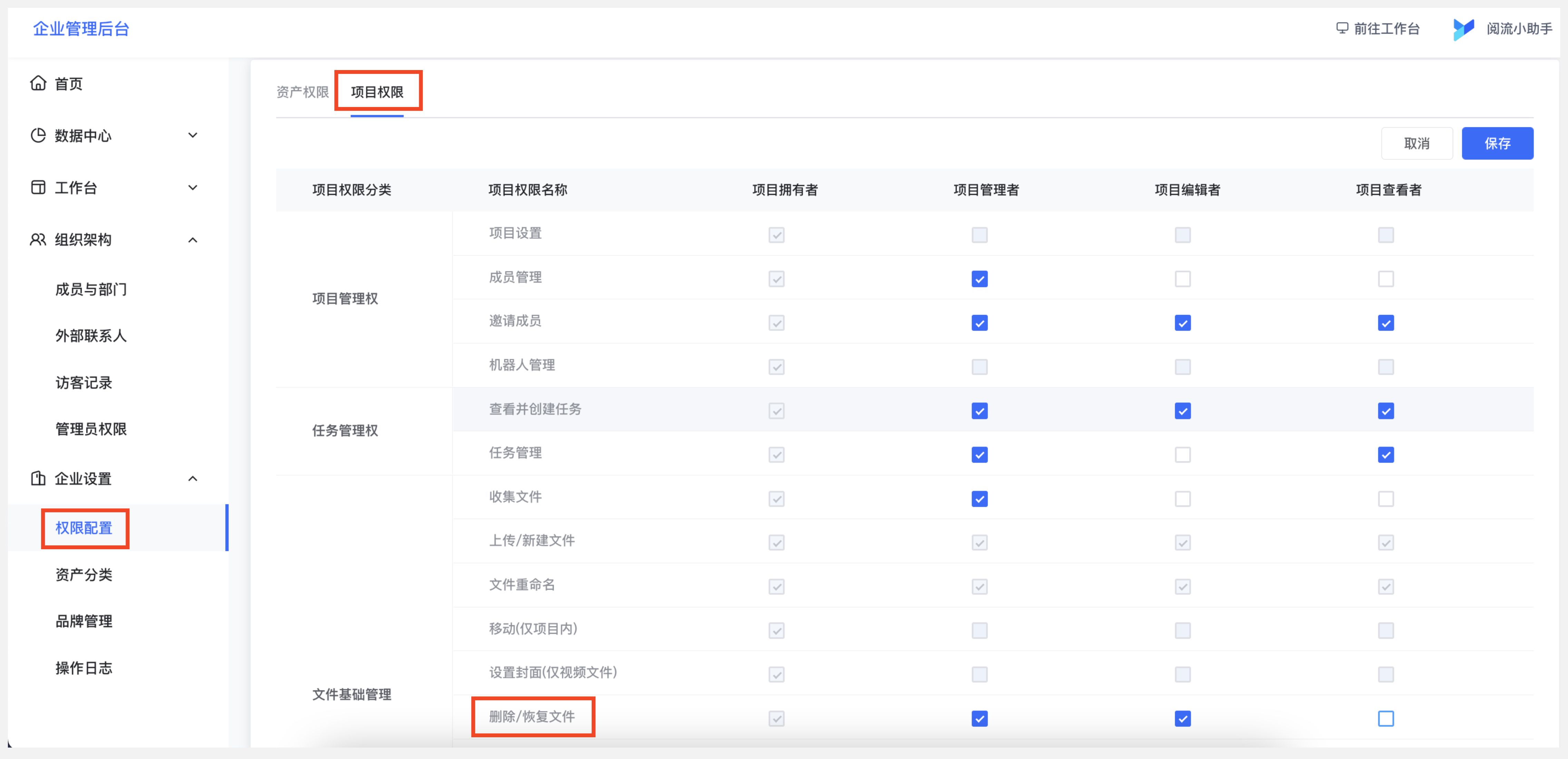Viewport: 1568px width, 759px height.
Task: Uncheck 收集文件 for 项目管理者
Action: (979, 499)
